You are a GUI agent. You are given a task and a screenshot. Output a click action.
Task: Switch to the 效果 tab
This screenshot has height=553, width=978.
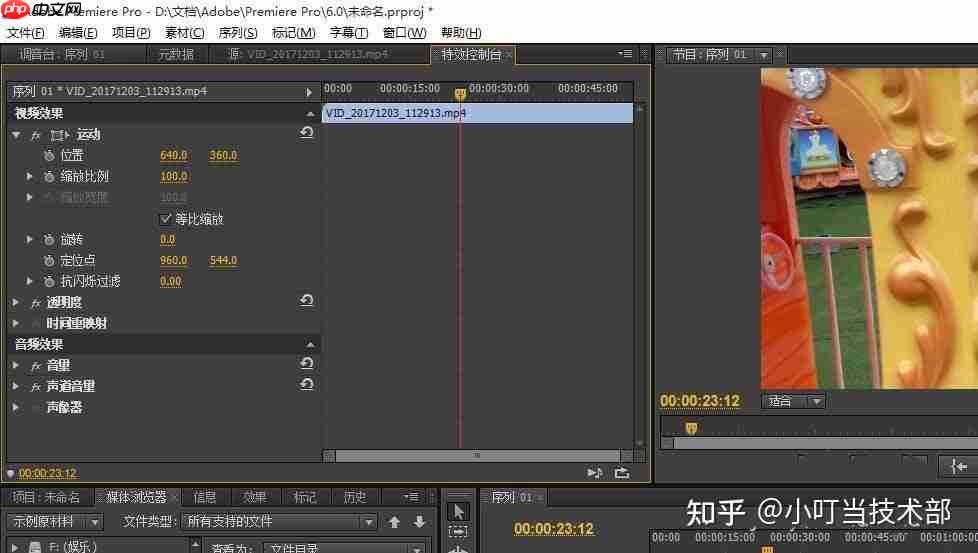(x=255, y=497)
